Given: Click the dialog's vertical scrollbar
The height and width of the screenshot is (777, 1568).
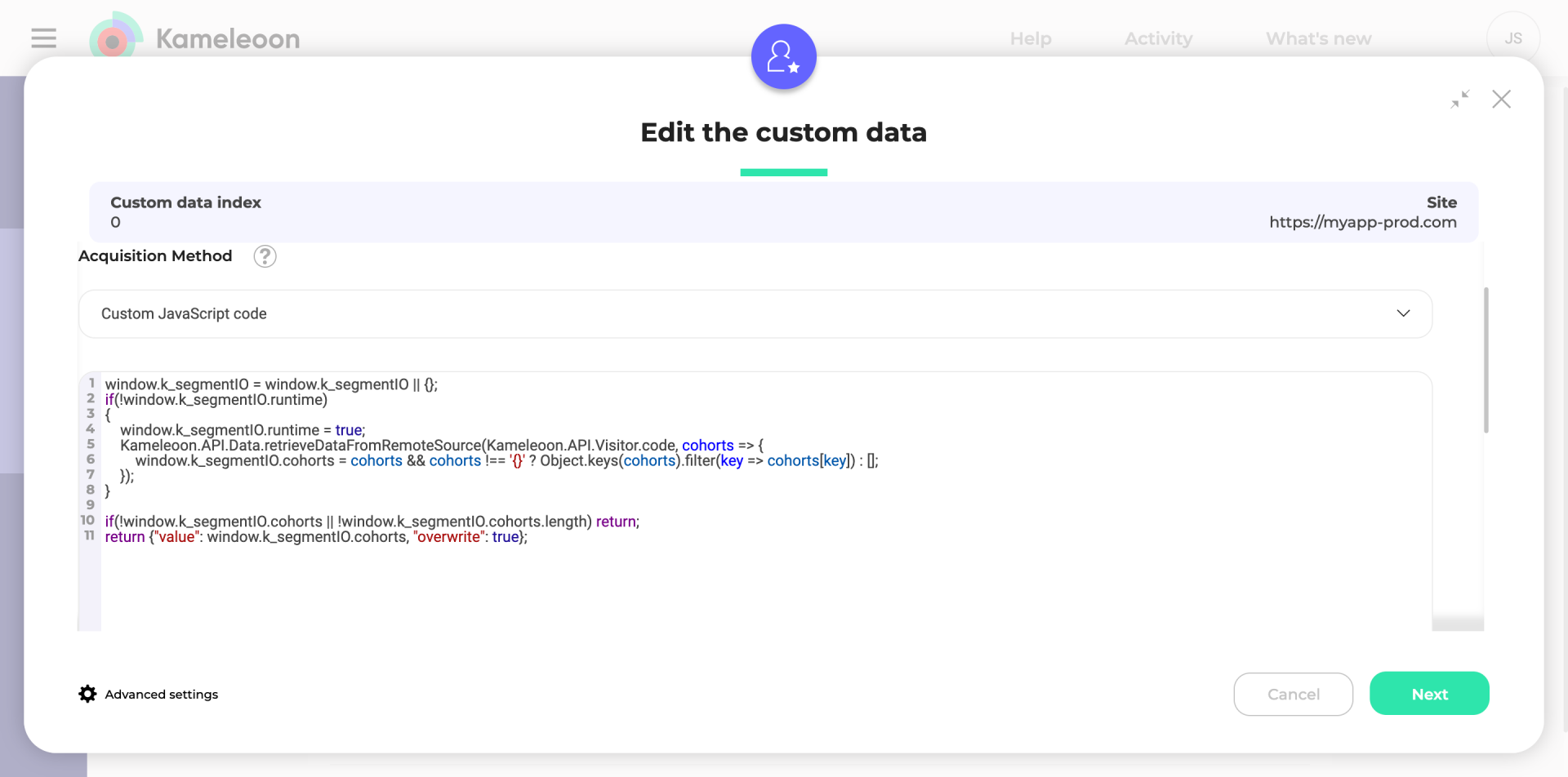Looking at the screenshot, I should (x=1486, y=359).
